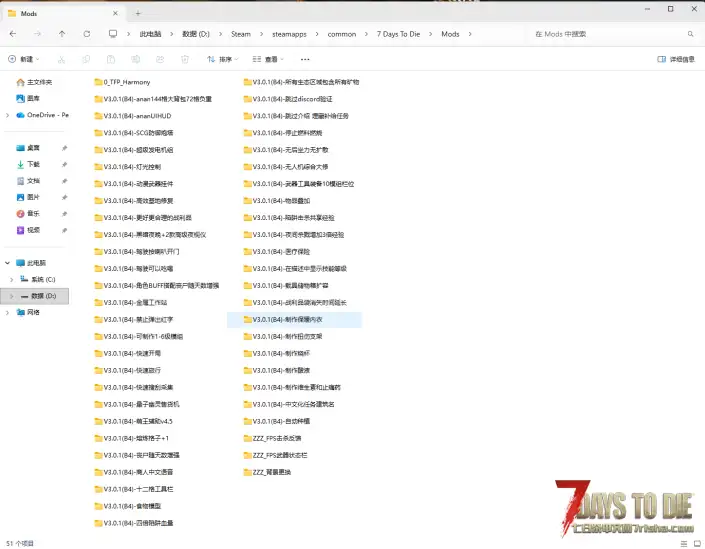Go up one folder level
This screenshot has width=705, height=549.
[62, 34]
